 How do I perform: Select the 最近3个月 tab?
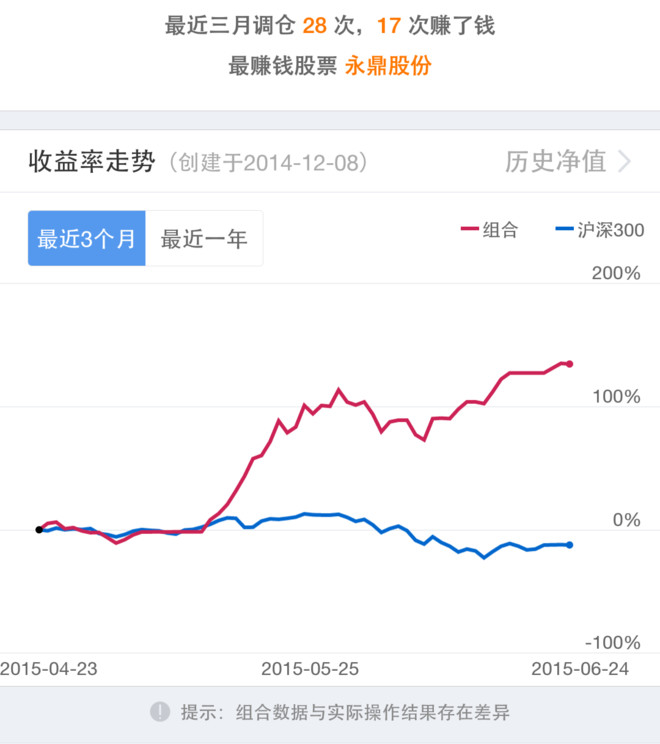click(x=87, y=239)
